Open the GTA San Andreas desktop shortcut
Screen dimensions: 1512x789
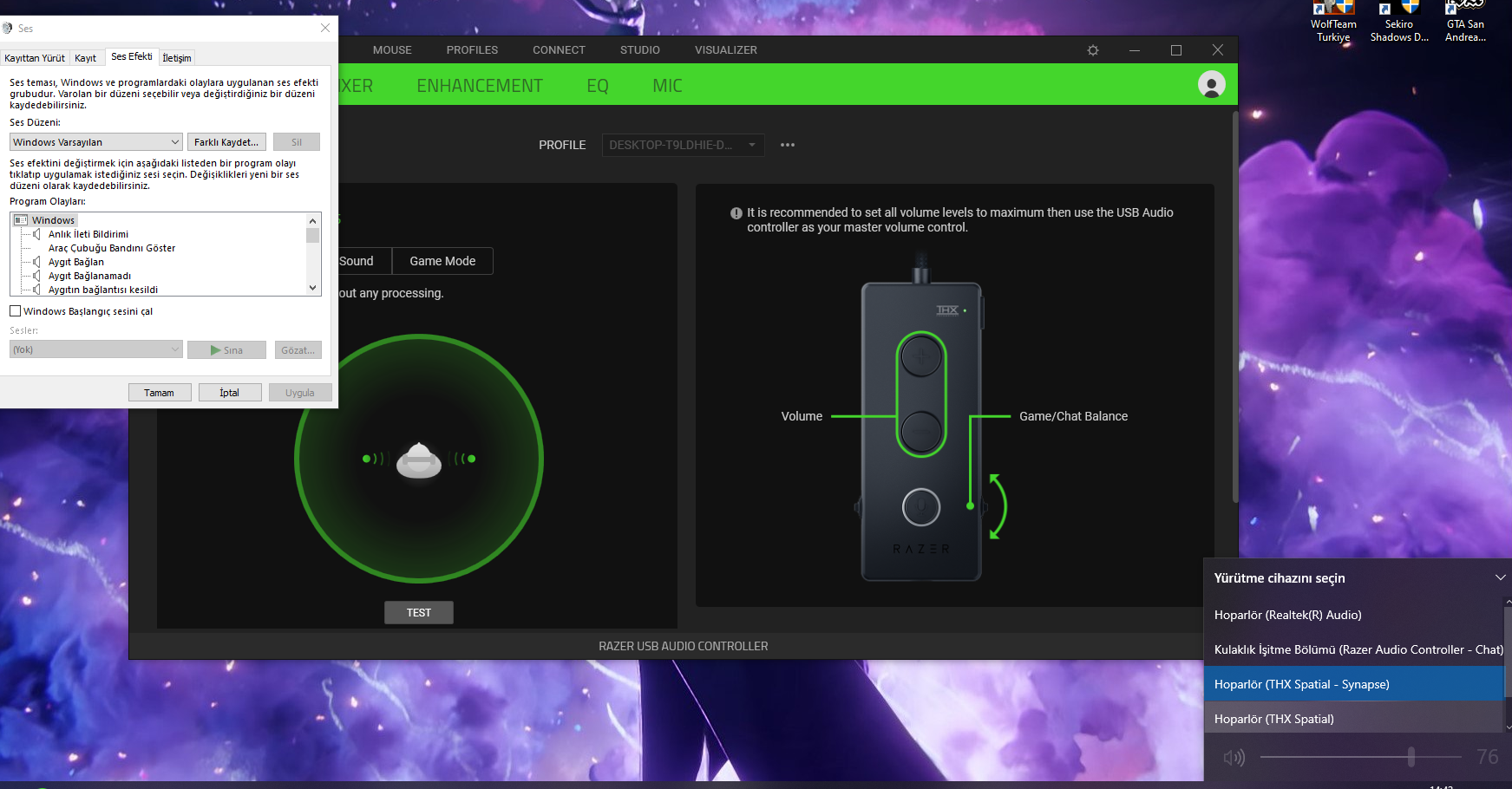[x=1465, y=22]
